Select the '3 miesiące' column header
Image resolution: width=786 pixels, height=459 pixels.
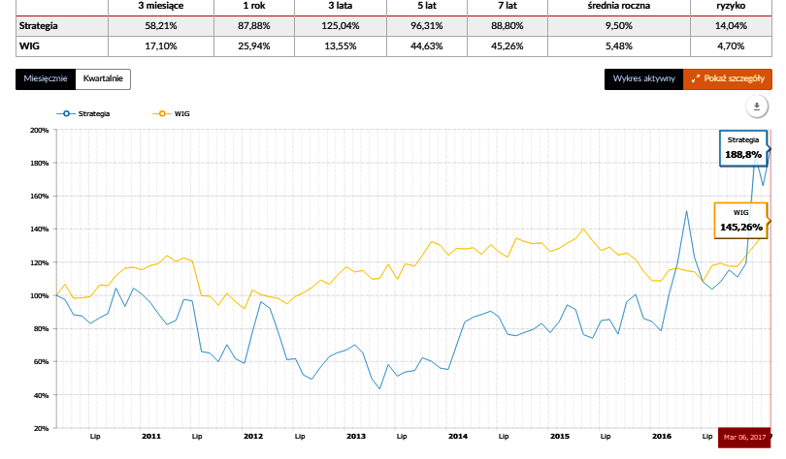tap(161, 6)
